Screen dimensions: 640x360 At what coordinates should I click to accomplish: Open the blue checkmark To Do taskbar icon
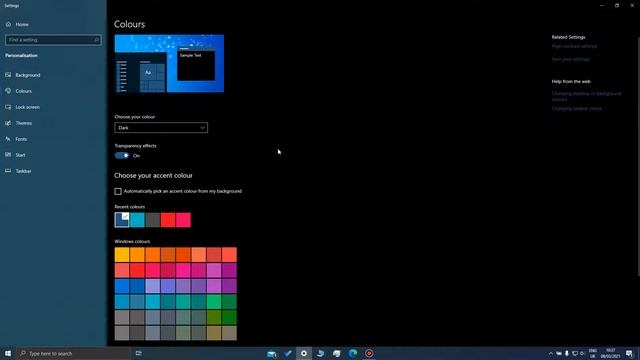point(288,353)
